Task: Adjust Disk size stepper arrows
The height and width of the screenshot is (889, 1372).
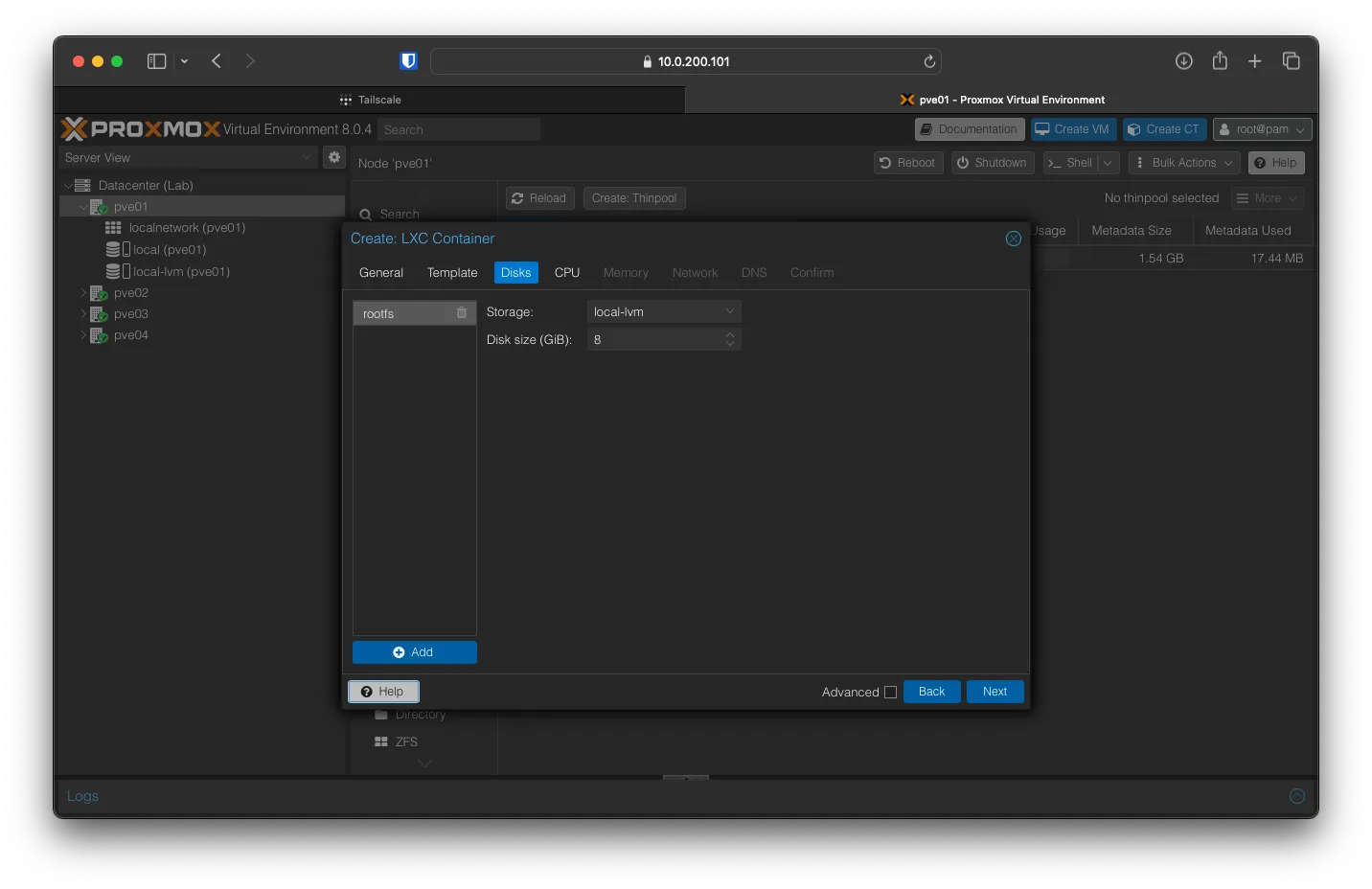Action: 730,339
